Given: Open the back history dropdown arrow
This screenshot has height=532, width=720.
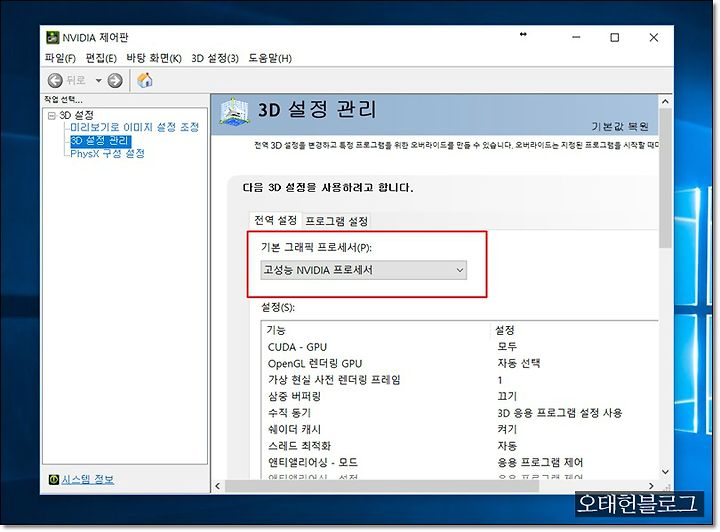Looking at the screenshot, I should click(98, 80).
